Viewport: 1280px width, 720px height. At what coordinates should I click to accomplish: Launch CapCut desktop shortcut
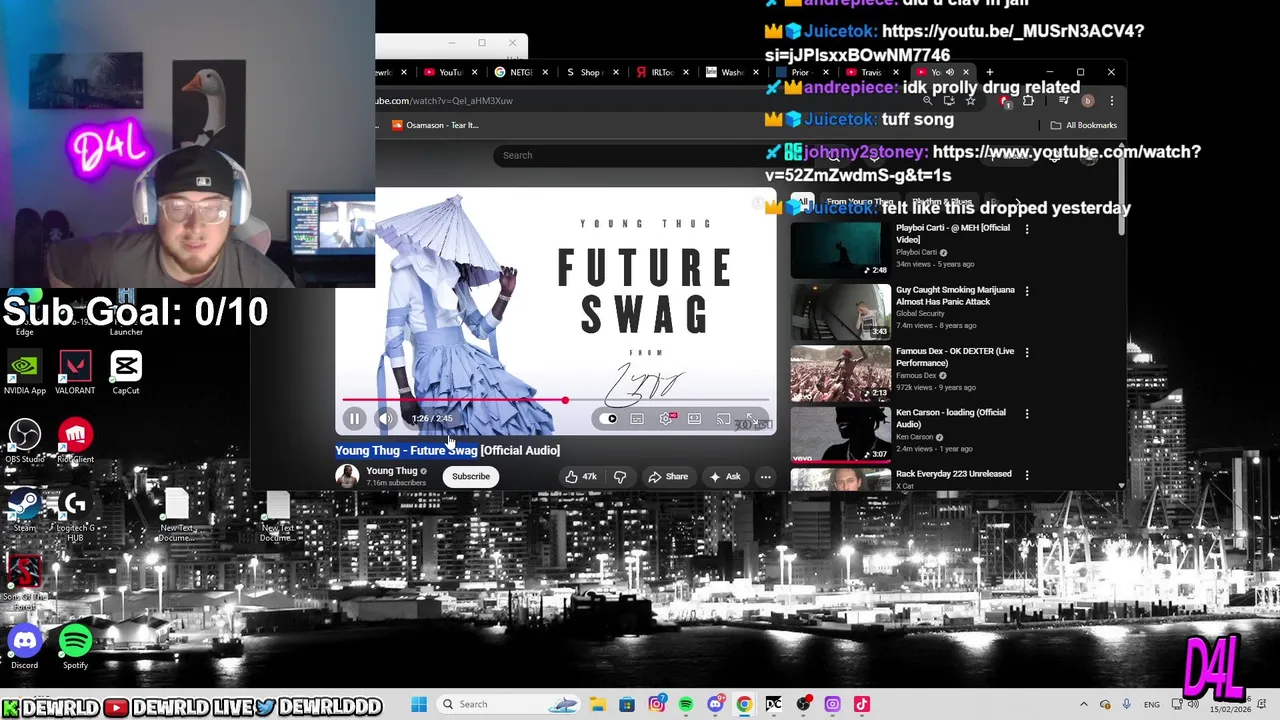(x=126, y=373)
